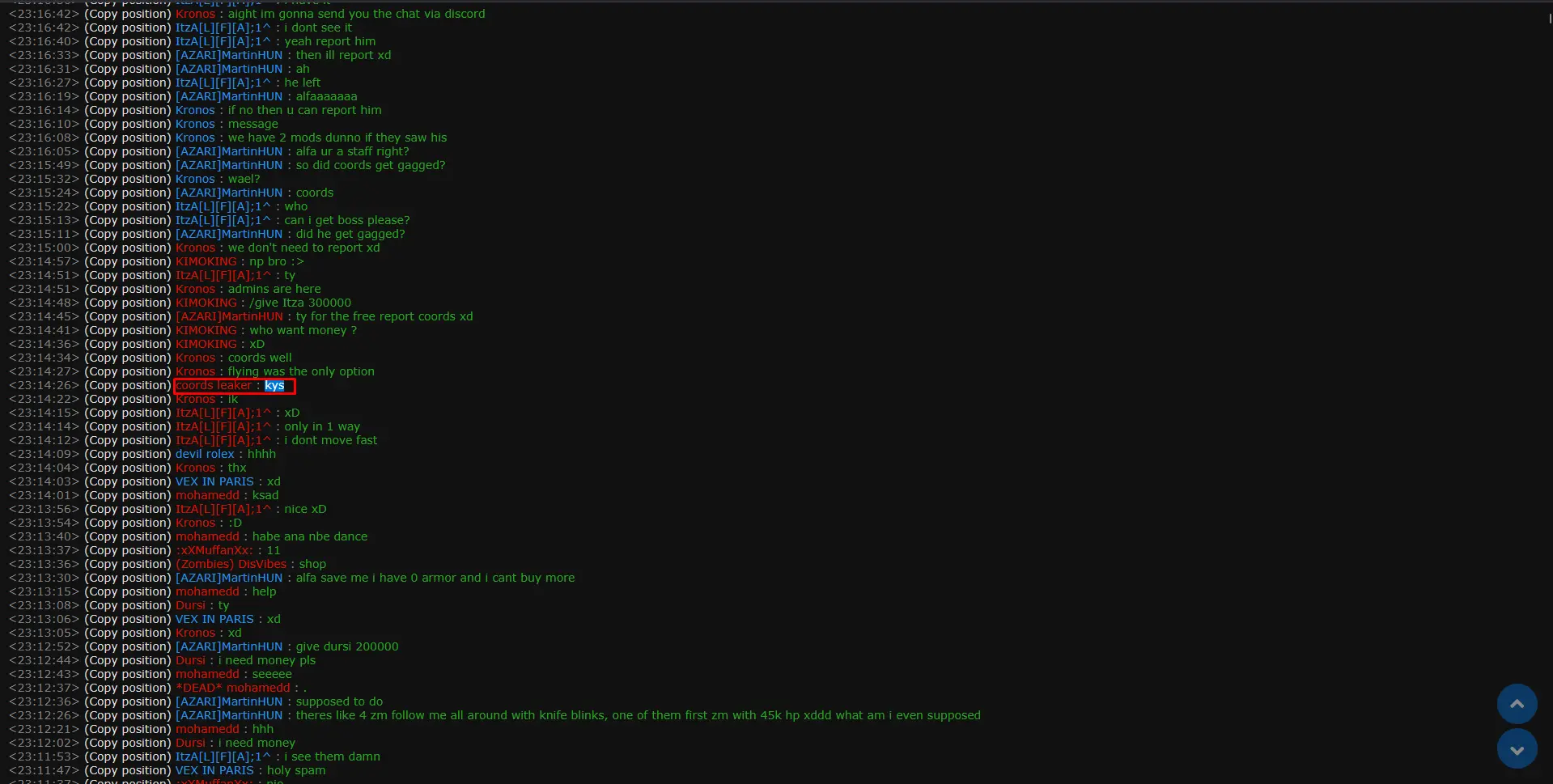
Task: Click Dursi name on 'i need money pls' line
Action: (x=190, y=660)
